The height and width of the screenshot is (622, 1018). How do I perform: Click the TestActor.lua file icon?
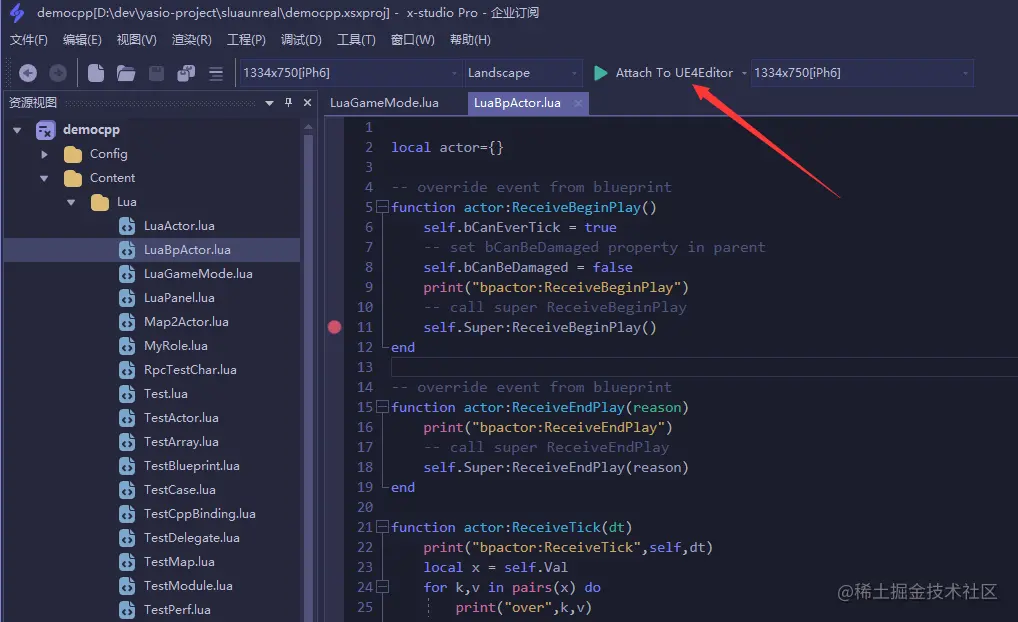click(x=127, y=418)
